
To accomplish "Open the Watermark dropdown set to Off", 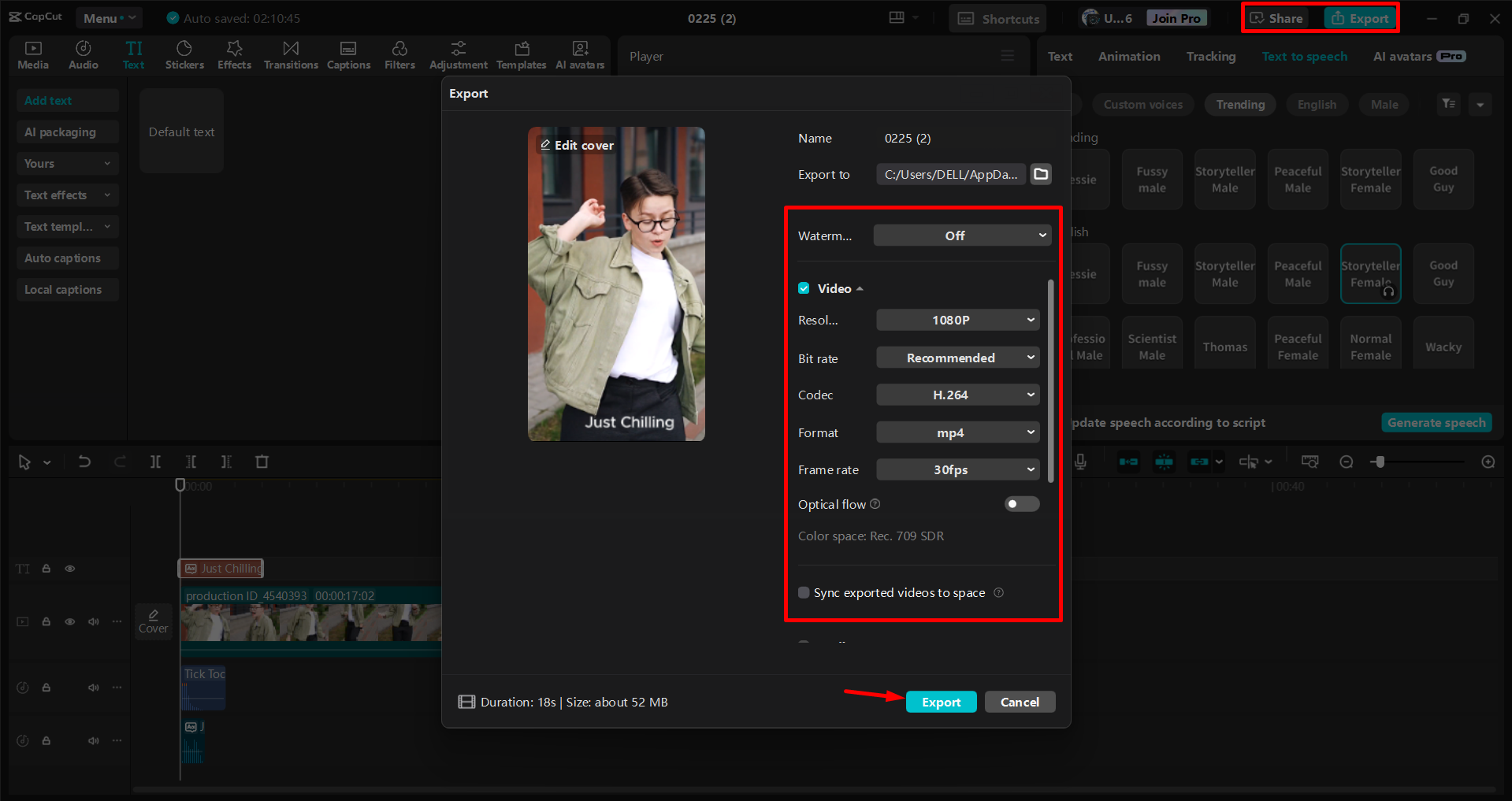I will tap(962, 235).
